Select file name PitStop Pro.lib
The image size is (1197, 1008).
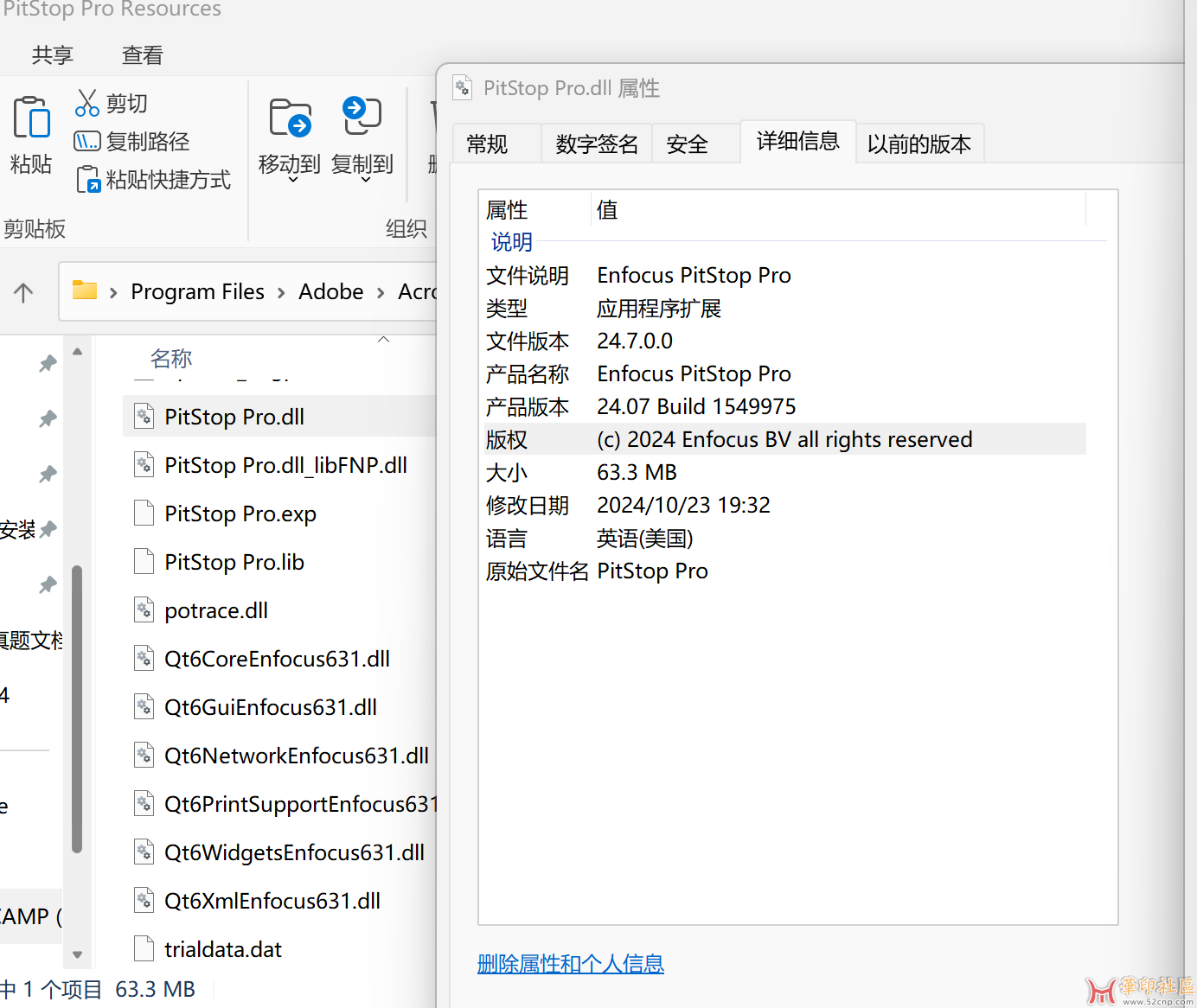[x=234, y=562]
